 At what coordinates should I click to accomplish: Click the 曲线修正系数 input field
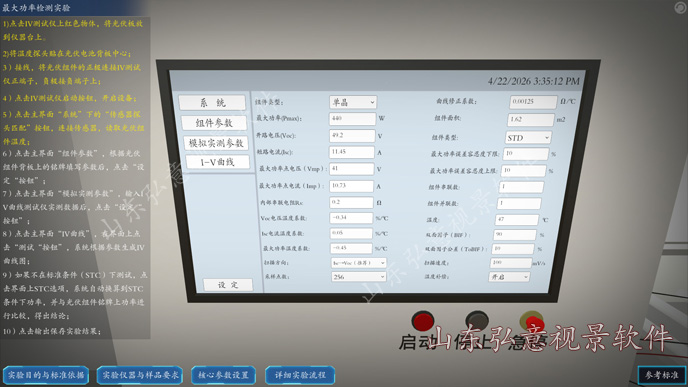tap(533, 101)
